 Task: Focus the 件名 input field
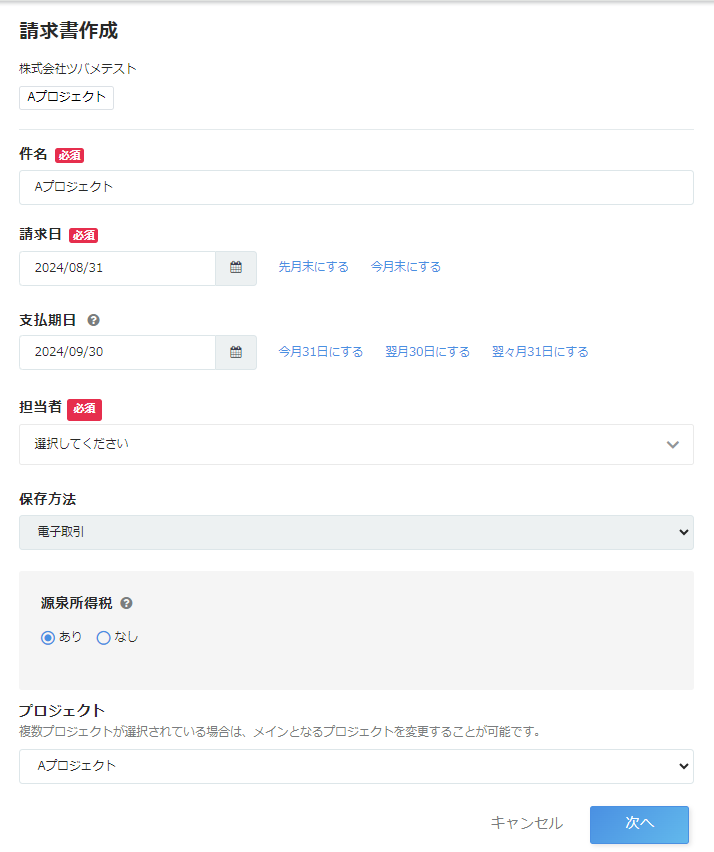(x=356, y=187)
